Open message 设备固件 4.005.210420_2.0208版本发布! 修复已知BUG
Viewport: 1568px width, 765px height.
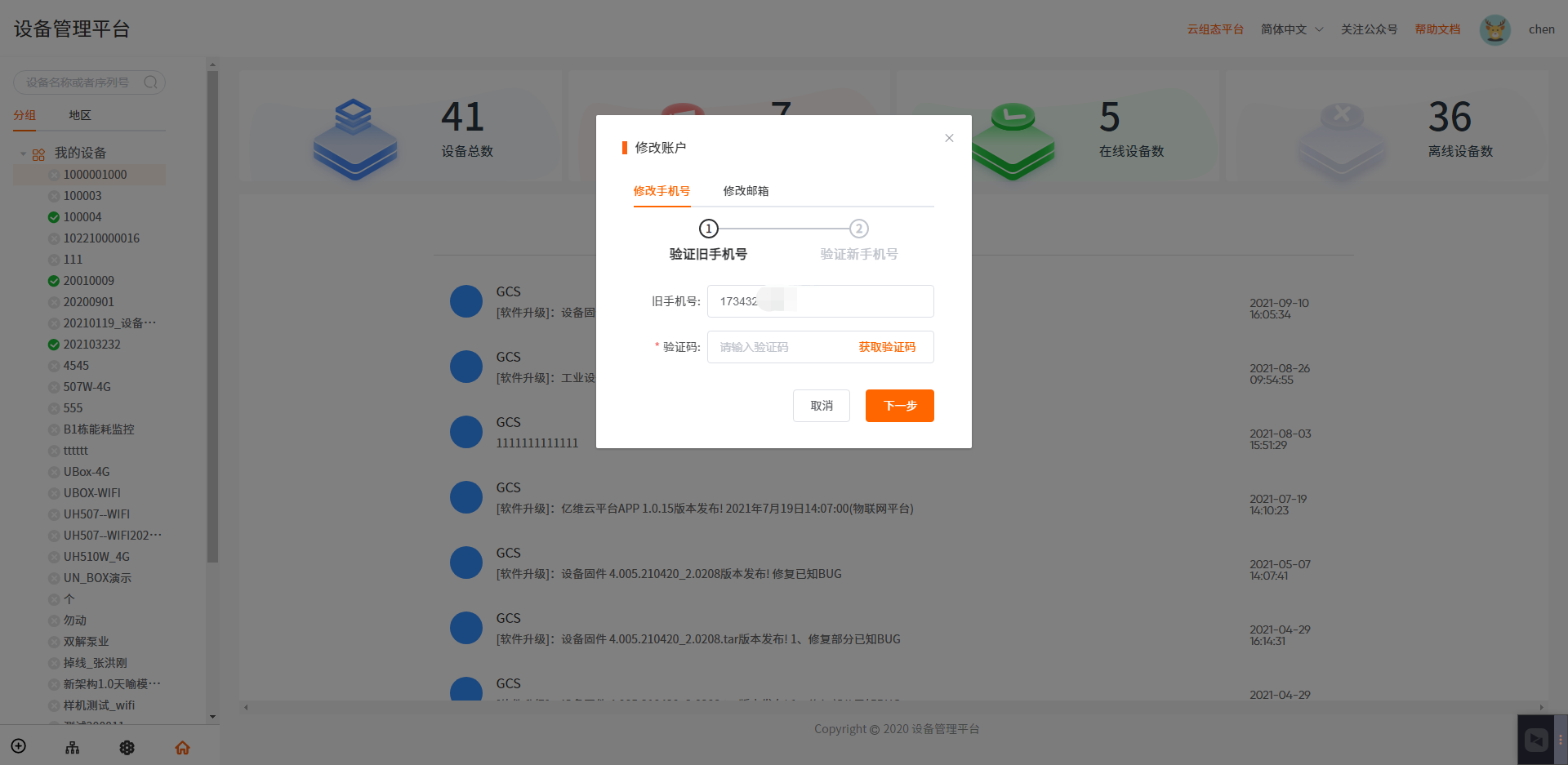click(669, 574)
